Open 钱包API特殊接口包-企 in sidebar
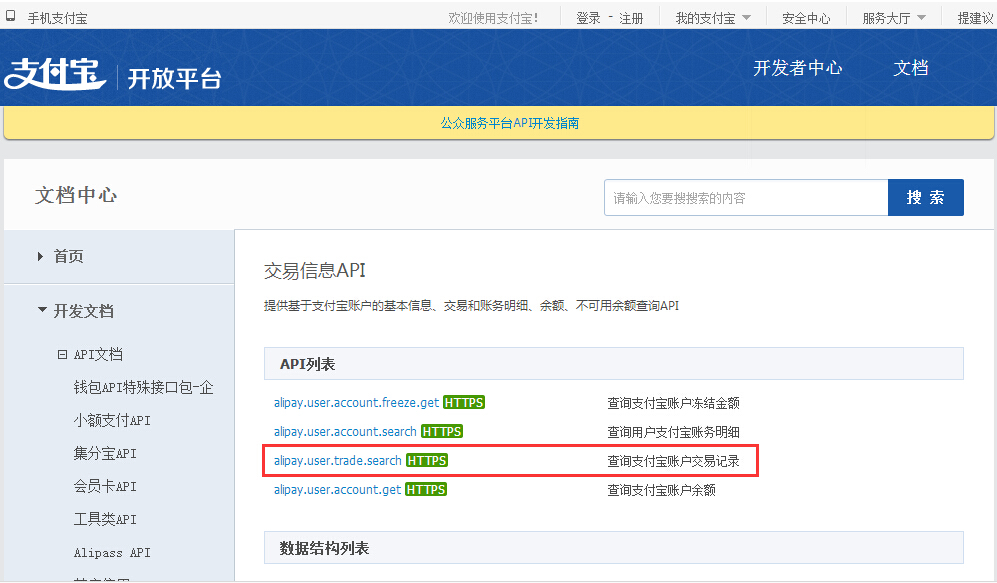The width and height of the screenshot is (997, 583). 144,388
